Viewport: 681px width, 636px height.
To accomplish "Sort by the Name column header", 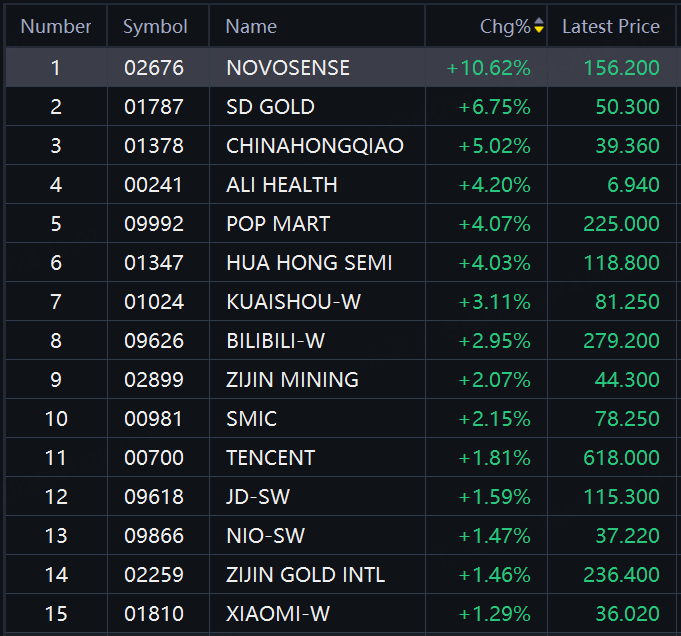I will (251, 26).
